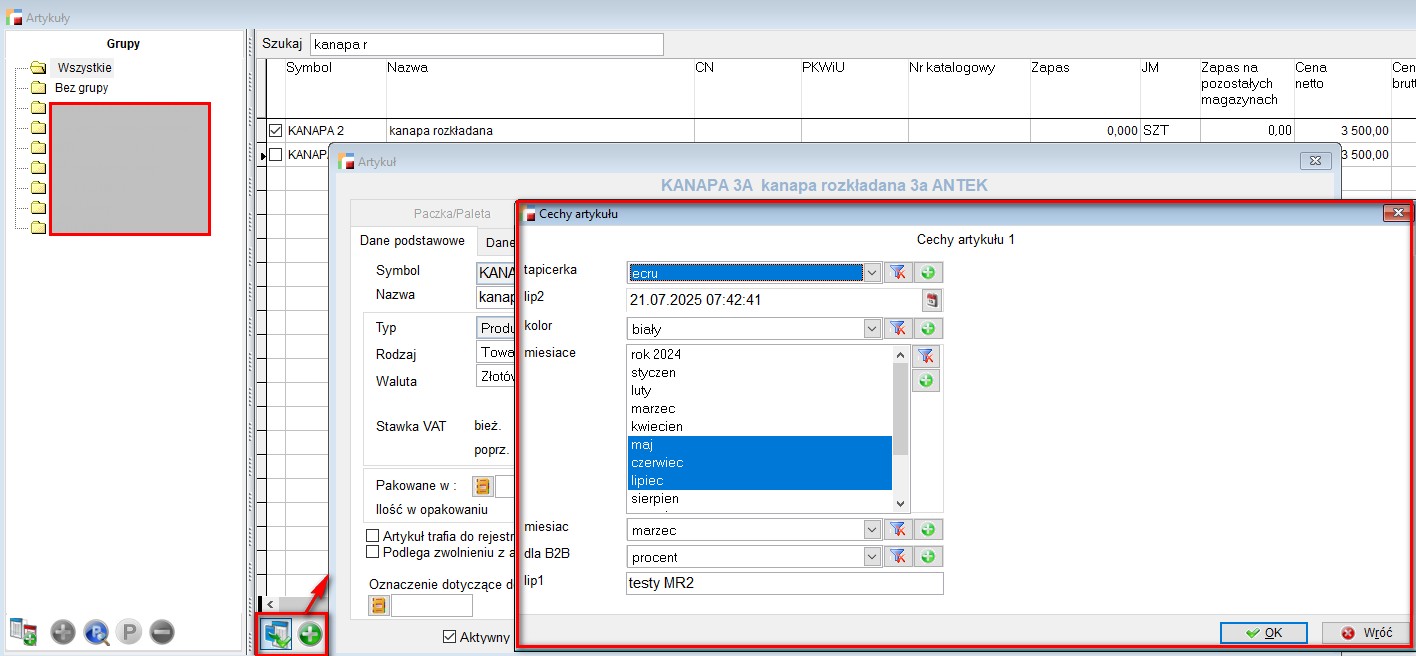The height and width of the screenshot is (656, 1416).
Task: Switch to Dane podstawowe tab
Action: coord(413,241)
